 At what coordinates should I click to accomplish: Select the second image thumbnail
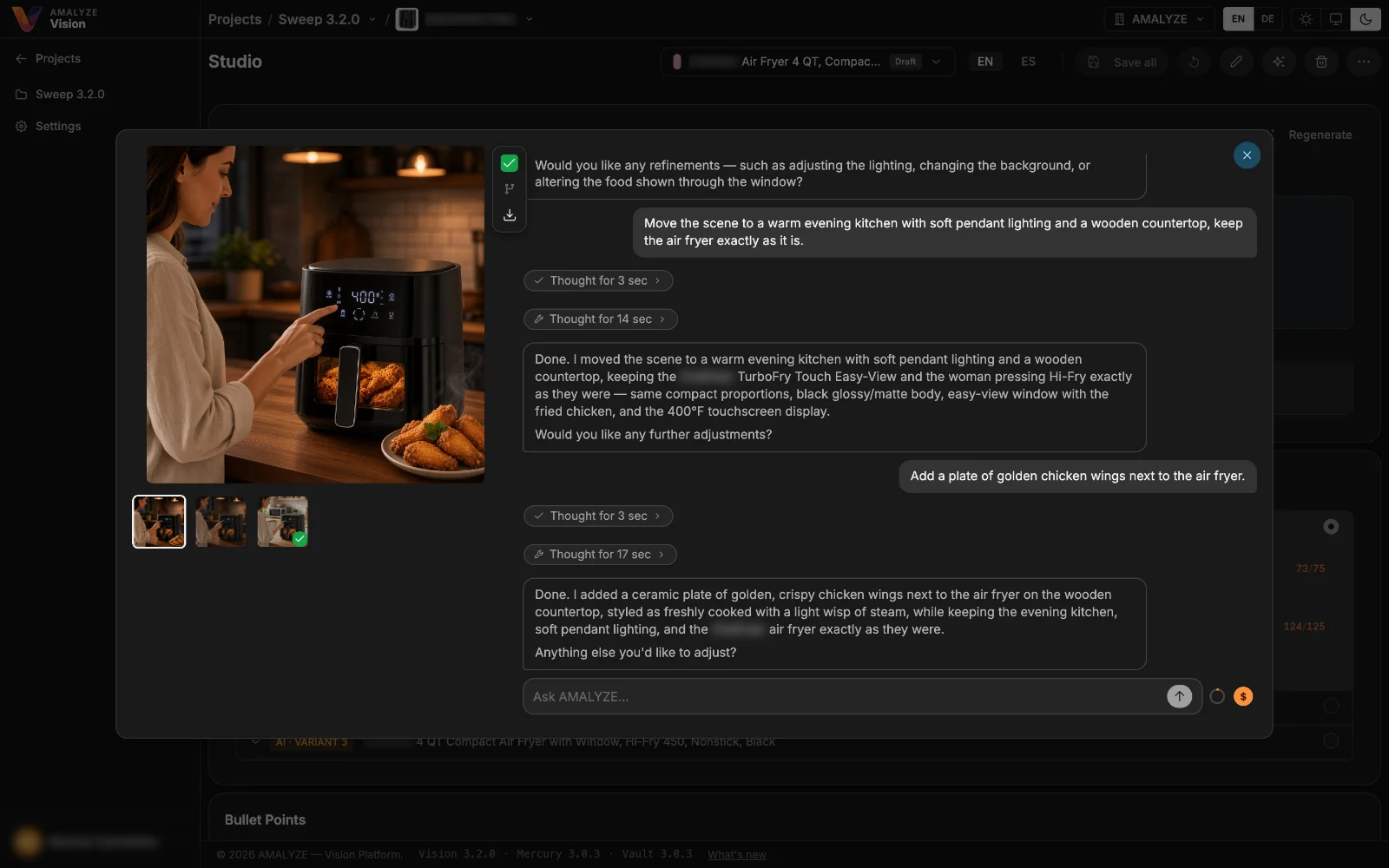point(221,522)
